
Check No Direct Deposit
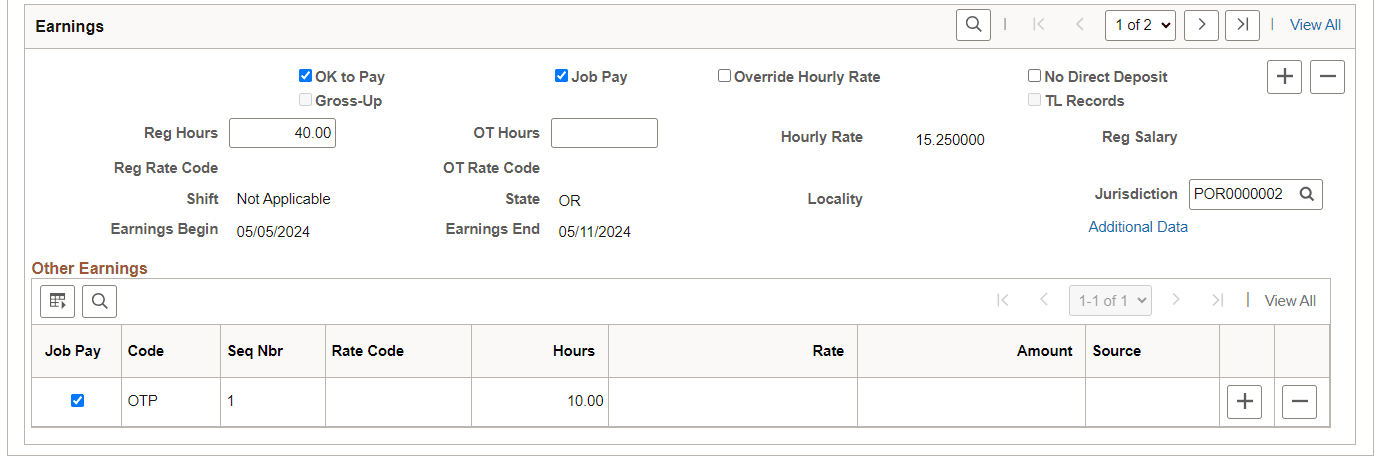tap(1034, 76)
